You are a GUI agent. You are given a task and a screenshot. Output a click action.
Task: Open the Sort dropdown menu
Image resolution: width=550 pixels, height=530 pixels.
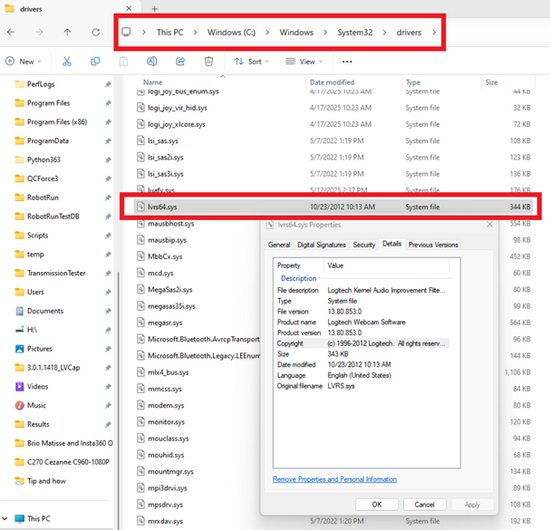252,61
